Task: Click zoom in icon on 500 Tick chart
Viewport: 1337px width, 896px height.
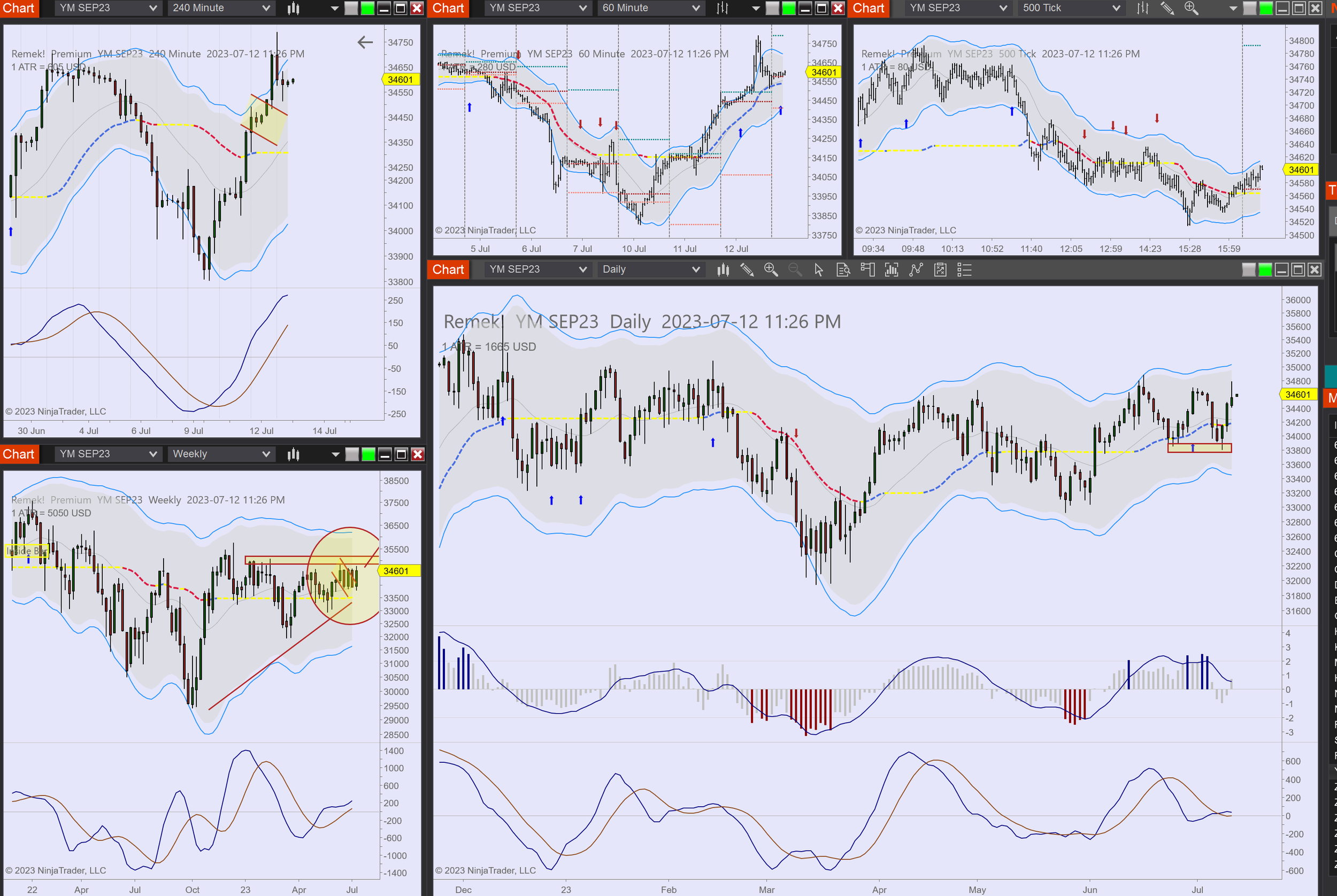Action: tap(1191, 8)
